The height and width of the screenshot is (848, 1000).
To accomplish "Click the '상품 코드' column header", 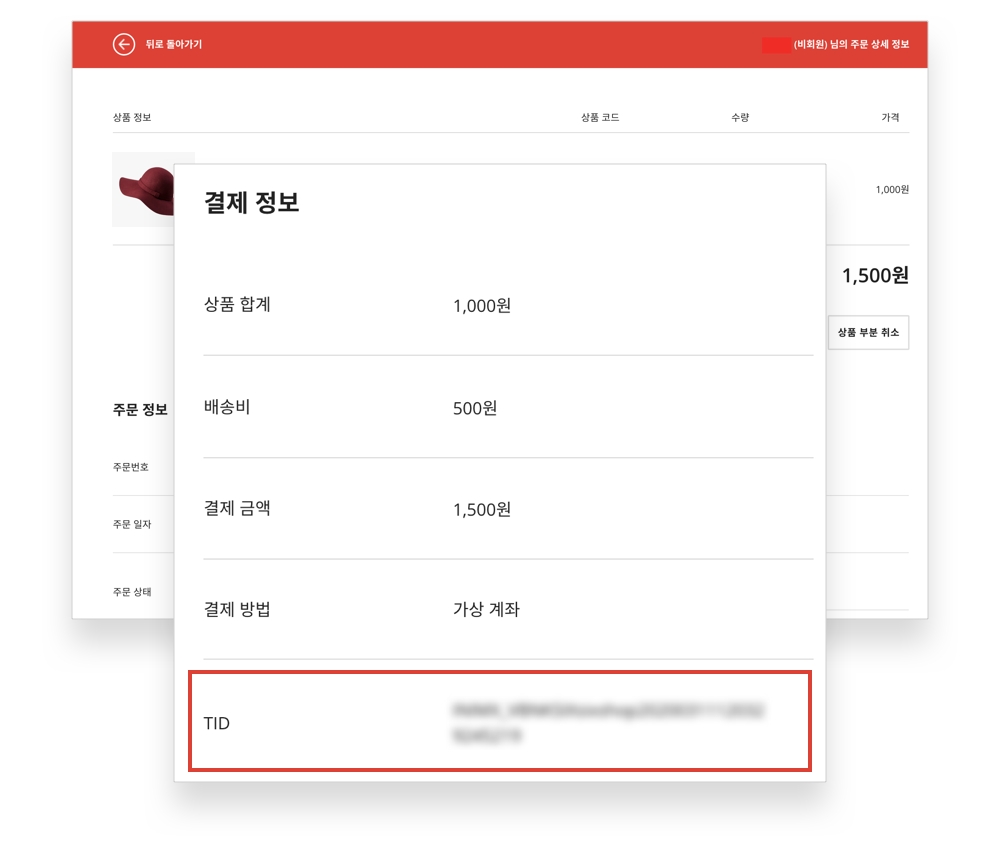I will (x=600, y=118).
